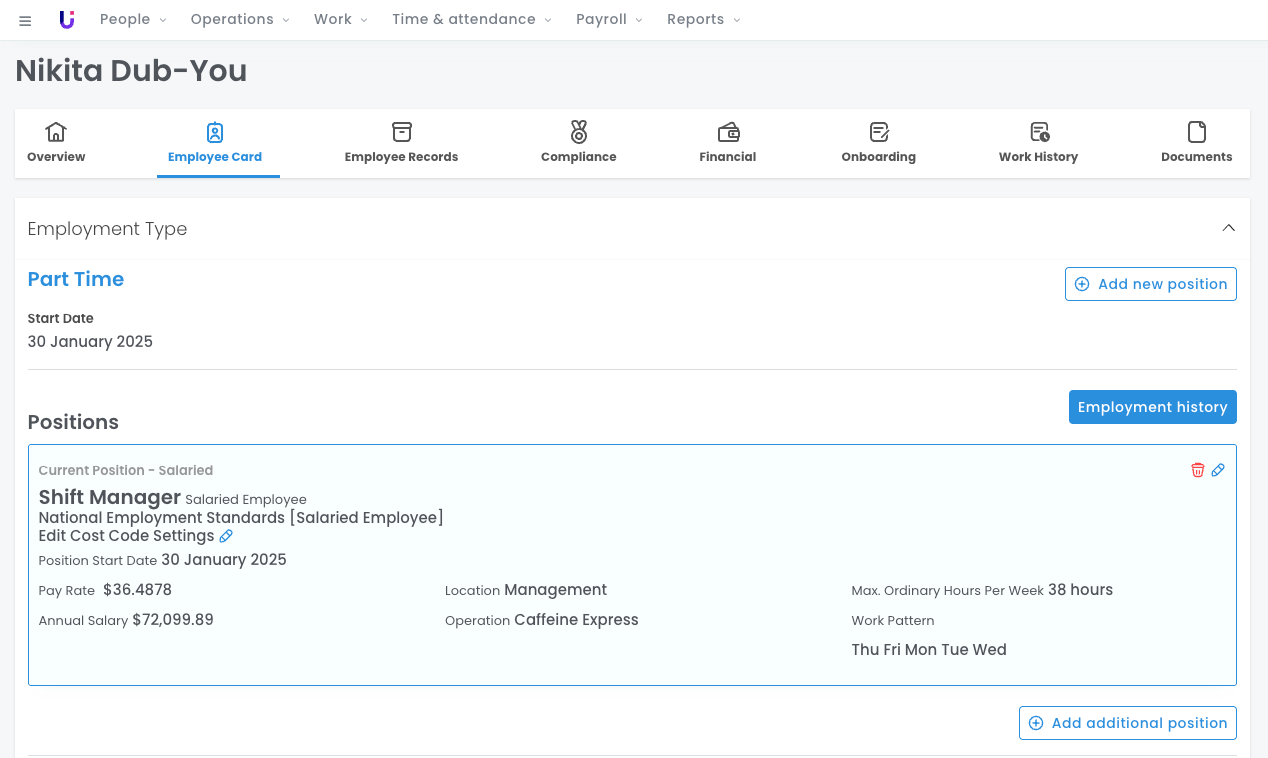Go to the Work History clock icon tab
The image size is (1268, 758).
(x=1038, y=143)
